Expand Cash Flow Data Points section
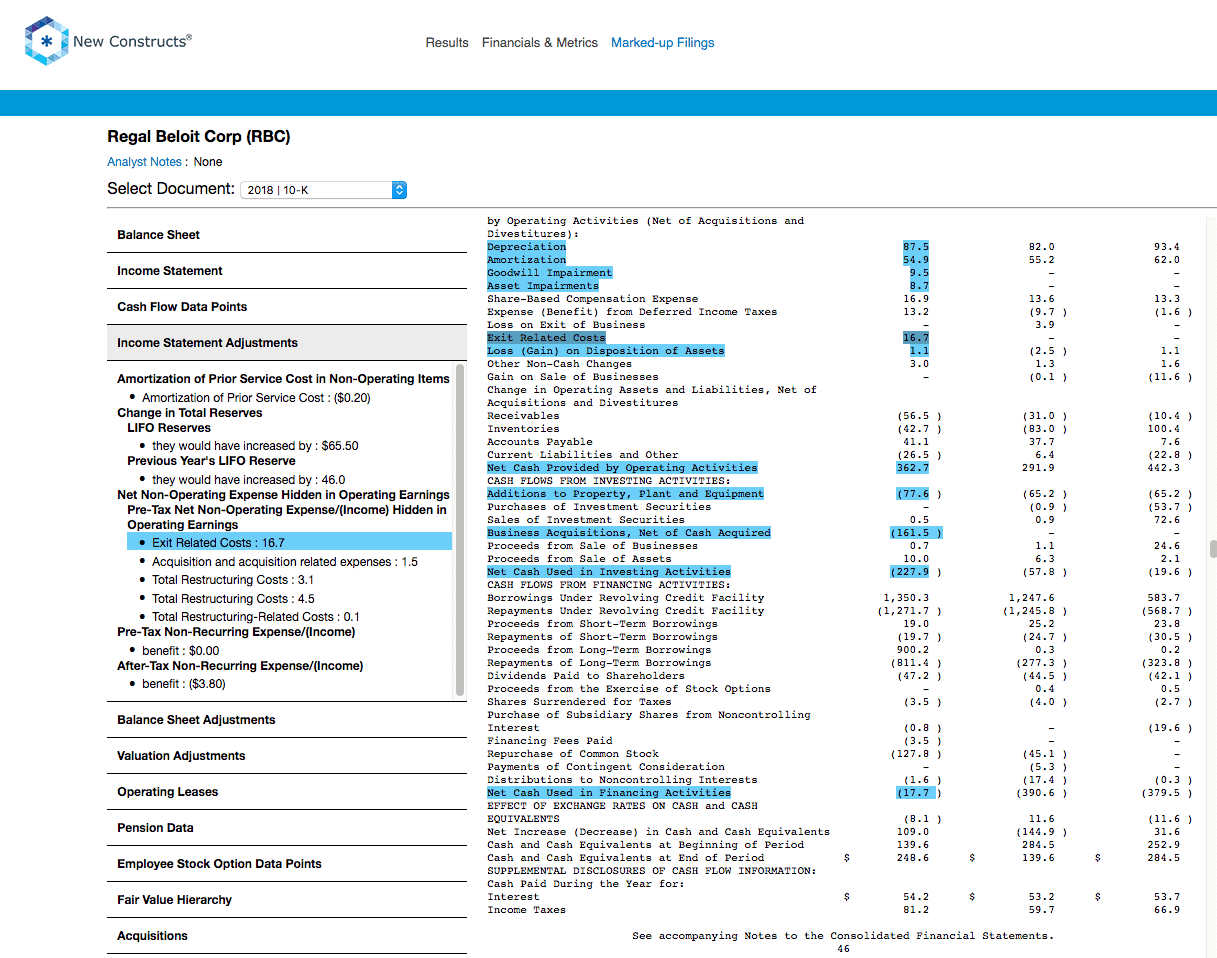Screen dimensions: 1217x958 coord(287,307)
